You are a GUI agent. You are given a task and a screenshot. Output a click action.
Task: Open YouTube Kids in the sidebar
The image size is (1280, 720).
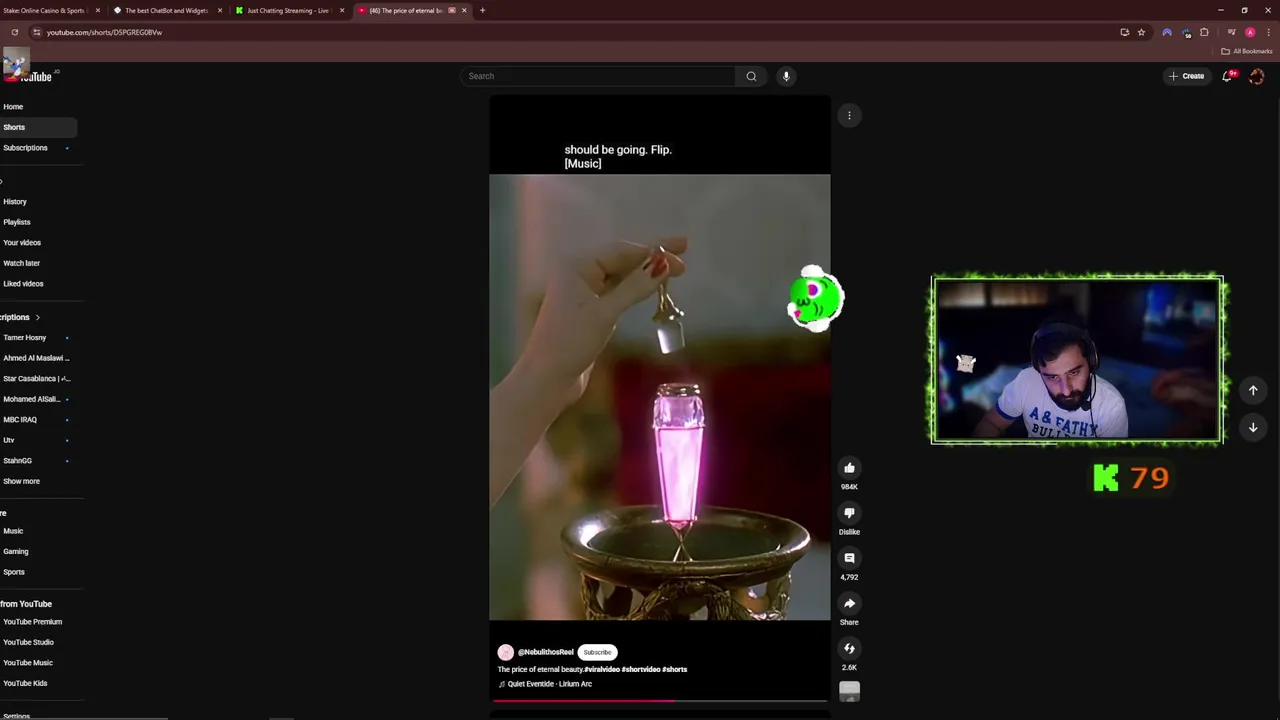pos(25,683)
